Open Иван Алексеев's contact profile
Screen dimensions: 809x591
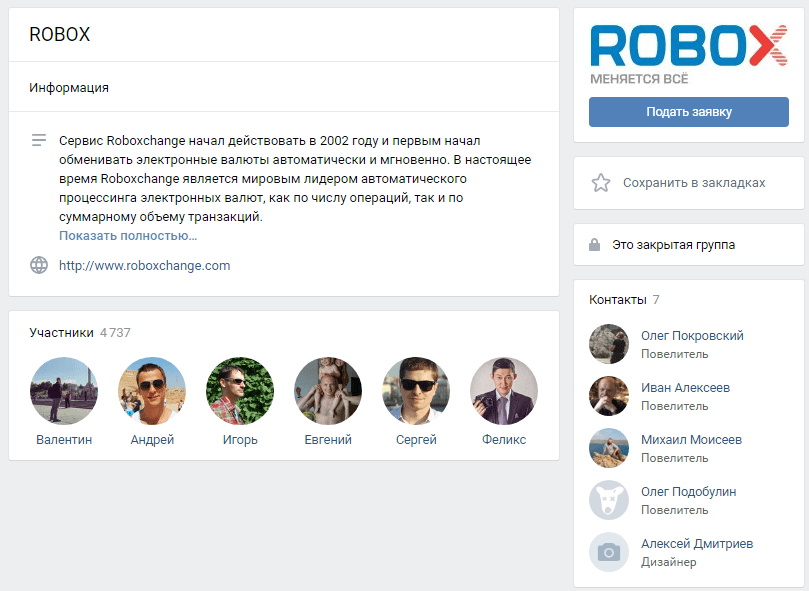point(685,388)
